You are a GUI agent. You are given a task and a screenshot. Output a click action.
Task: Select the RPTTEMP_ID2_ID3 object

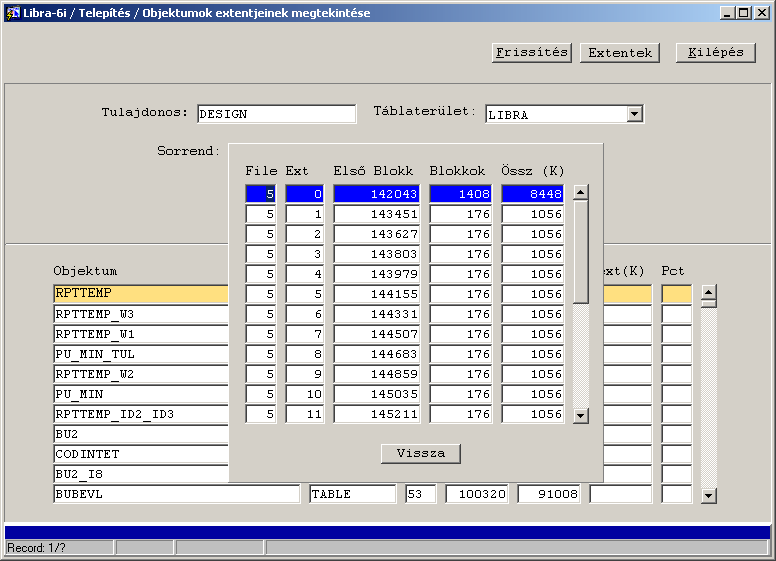coord(141,414)
